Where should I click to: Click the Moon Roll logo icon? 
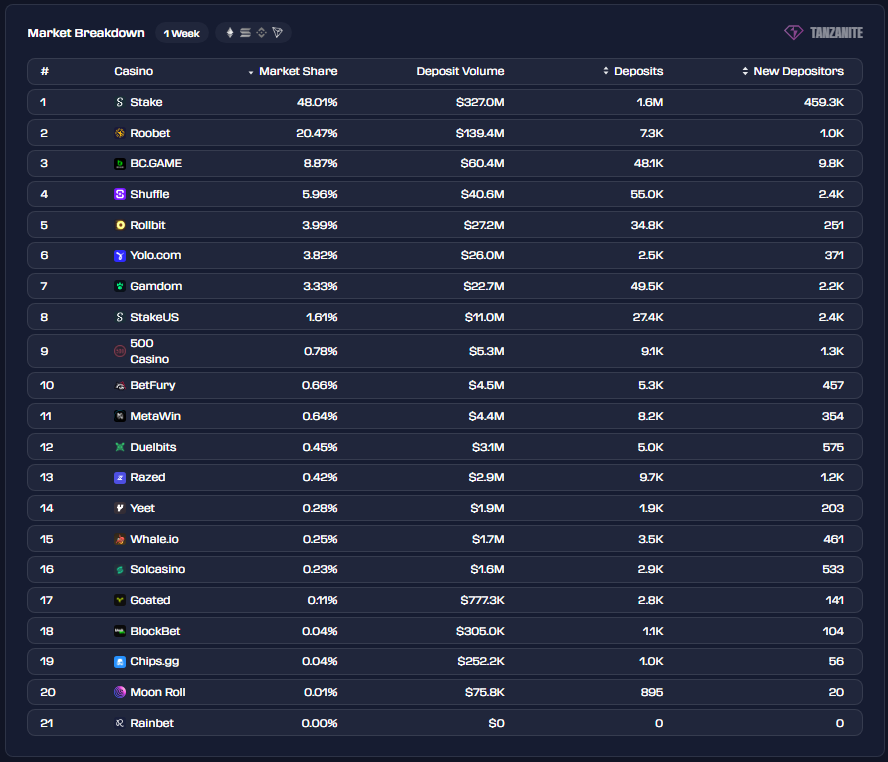(x=120, y=692)
